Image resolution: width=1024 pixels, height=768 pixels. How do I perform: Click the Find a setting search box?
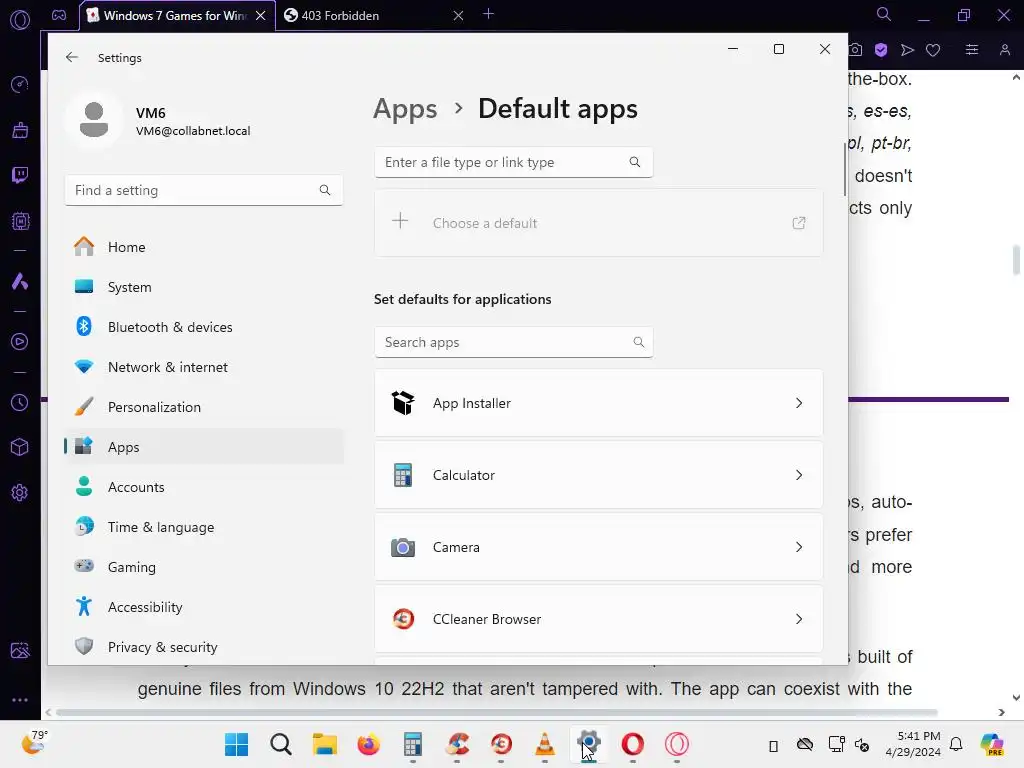tap(204, 190)
